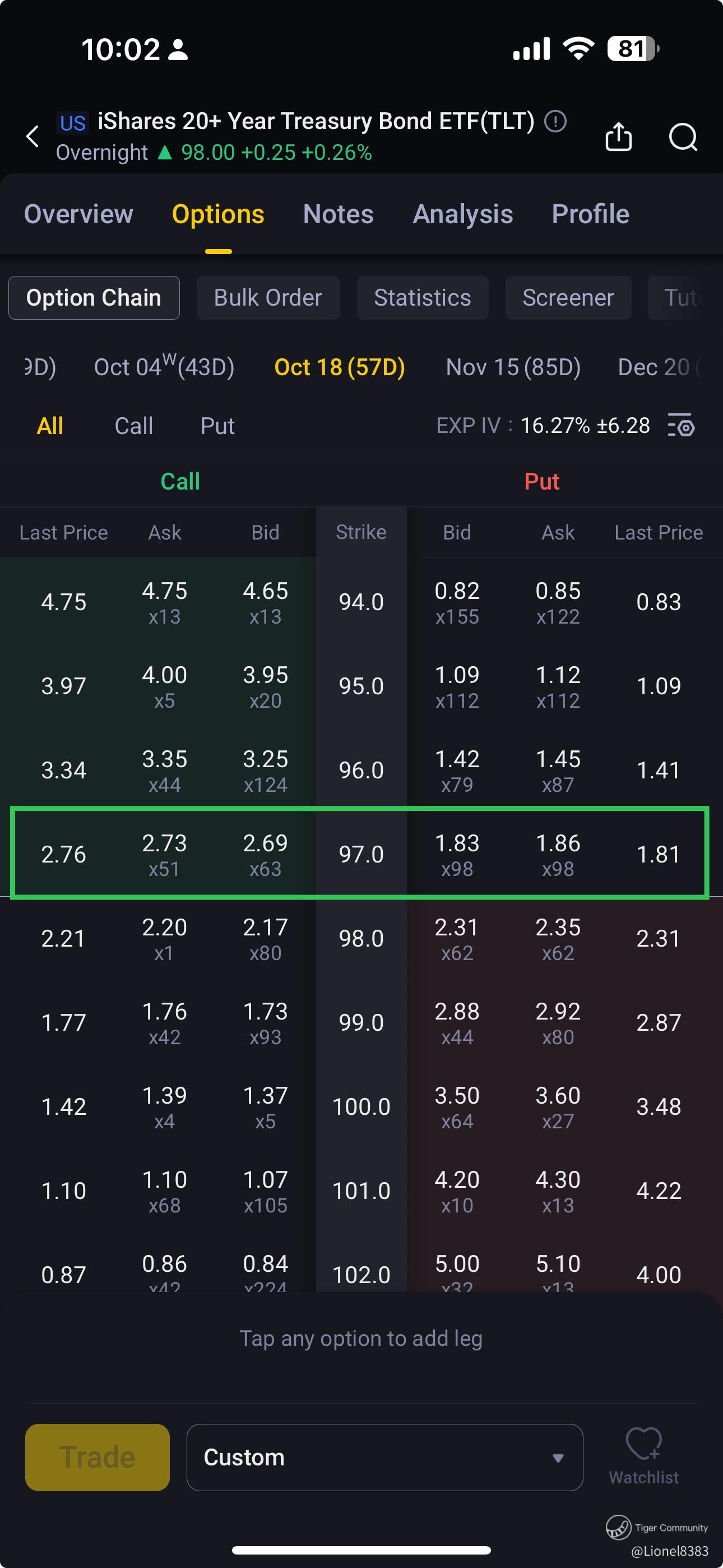Select Oct 04 weekly expiration
Image resolution: width=723 pixels, height=1568 pixels.
[164, 367]
